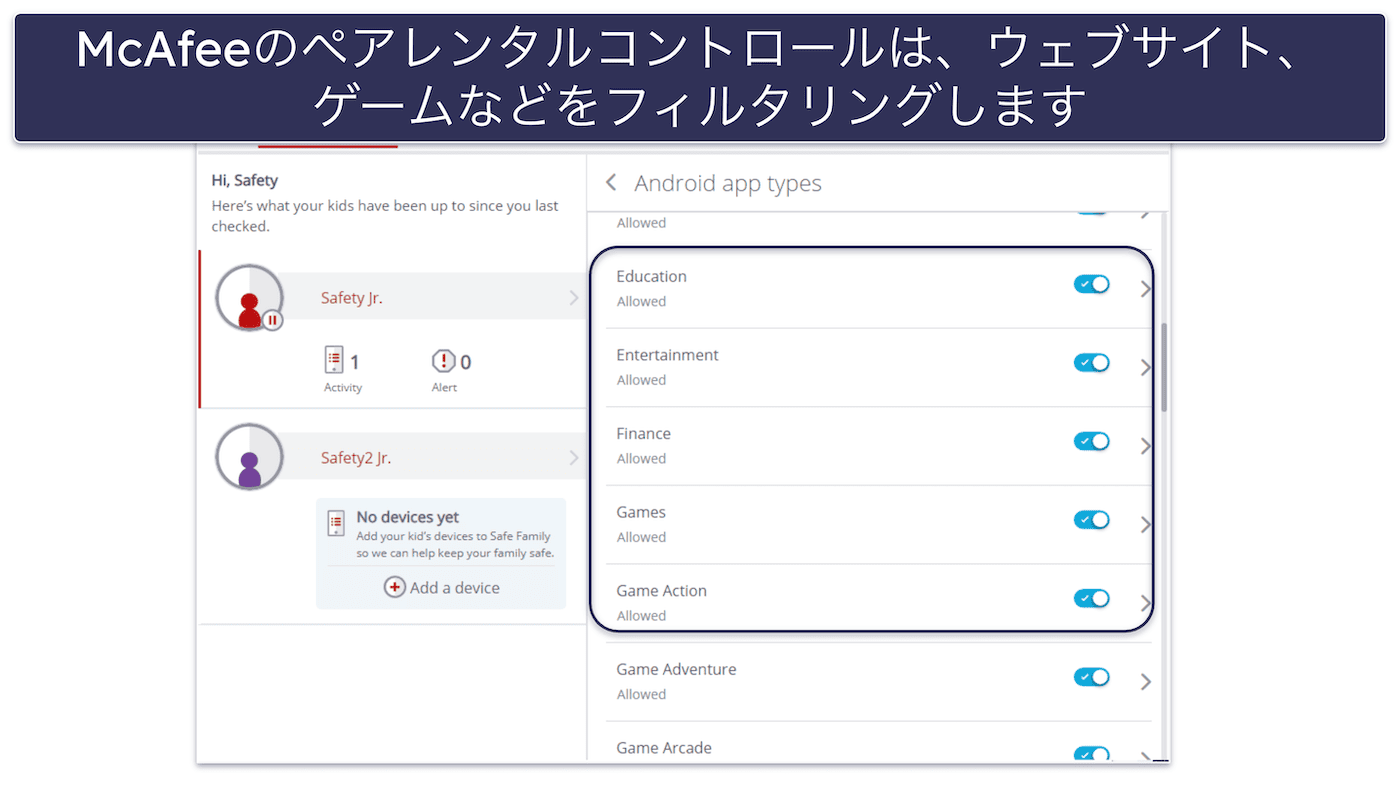The width and height of the screenshot is (1400, 787).
Task: Click the Allowed status under Game Adventure
Action: (x=641, y=694)
